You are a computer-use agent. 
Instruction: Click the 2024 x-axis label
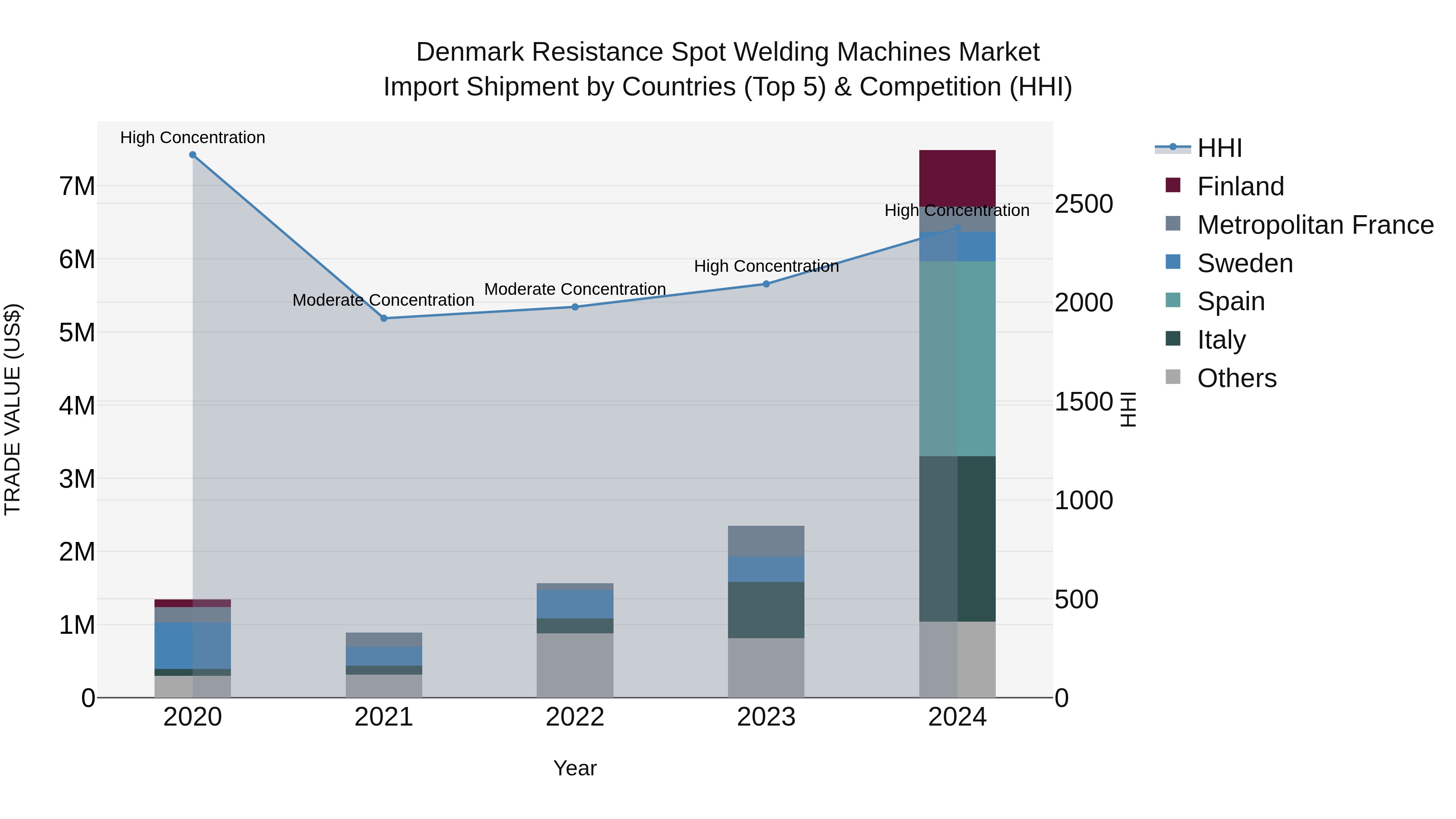tap(957, 717)
